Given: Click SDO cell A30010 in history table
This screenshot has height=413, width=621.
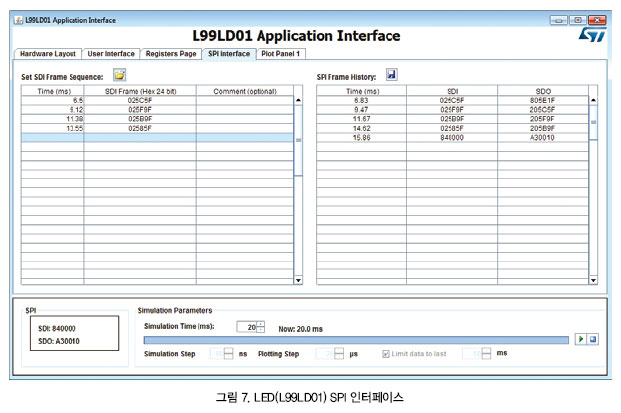Looking at the screenshot, I should click(543, 137).
